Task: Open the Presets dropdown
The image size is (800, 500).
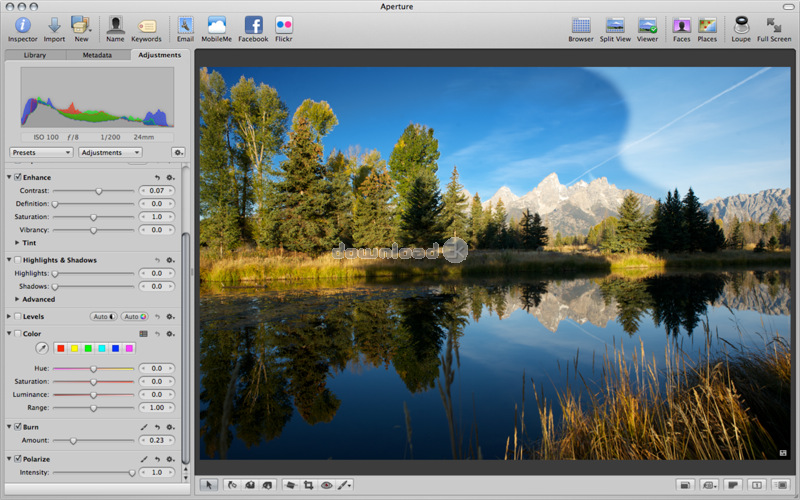Action: tap(41, 152)
